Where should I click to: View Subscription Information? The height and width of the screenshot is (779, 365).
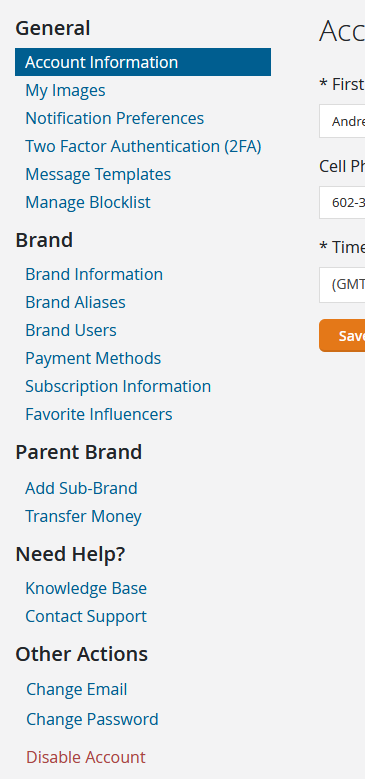click(x=118, y=386)
